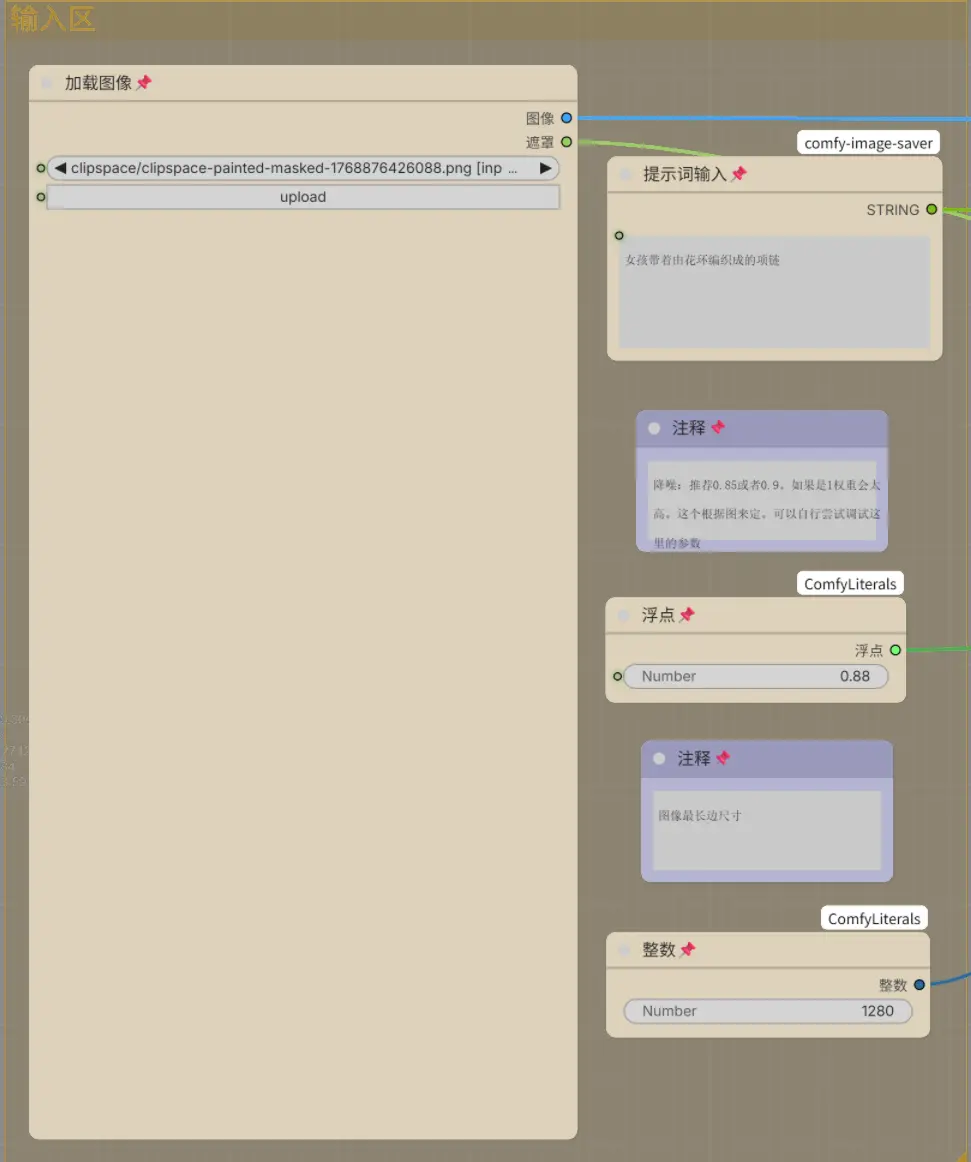Open the clipspace image filename selector
This screenshot has height=1162, width=971.
point(302,168)
